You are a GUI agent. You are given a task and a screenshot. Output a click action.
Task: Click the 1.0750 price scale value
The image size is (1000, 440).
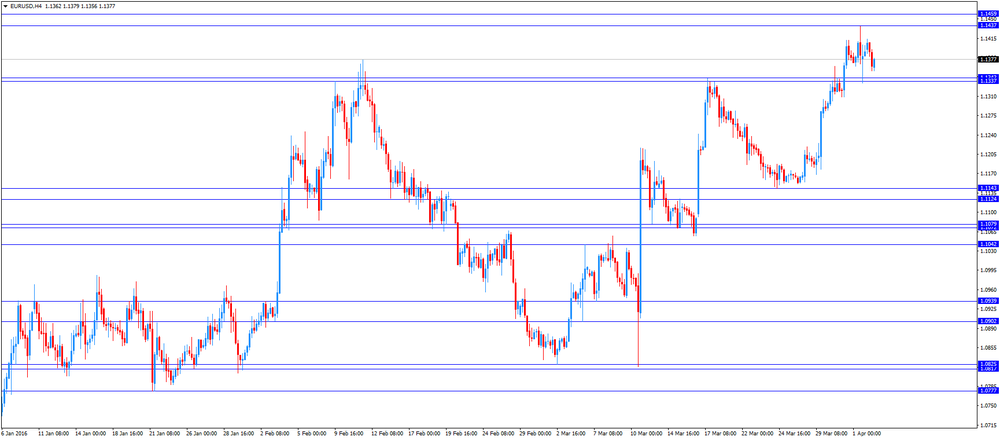(989, 406)
